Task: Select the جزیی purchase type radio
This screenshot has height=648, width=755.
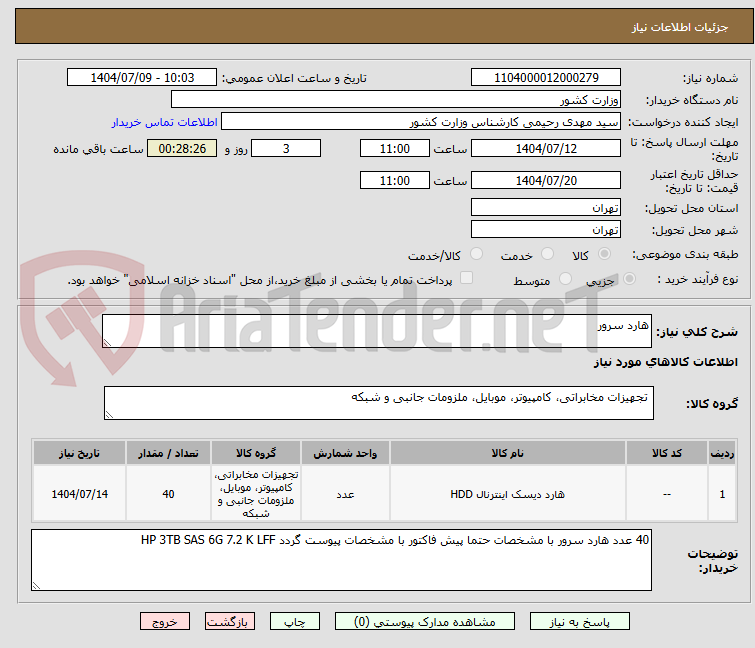Action: (629, 279)
